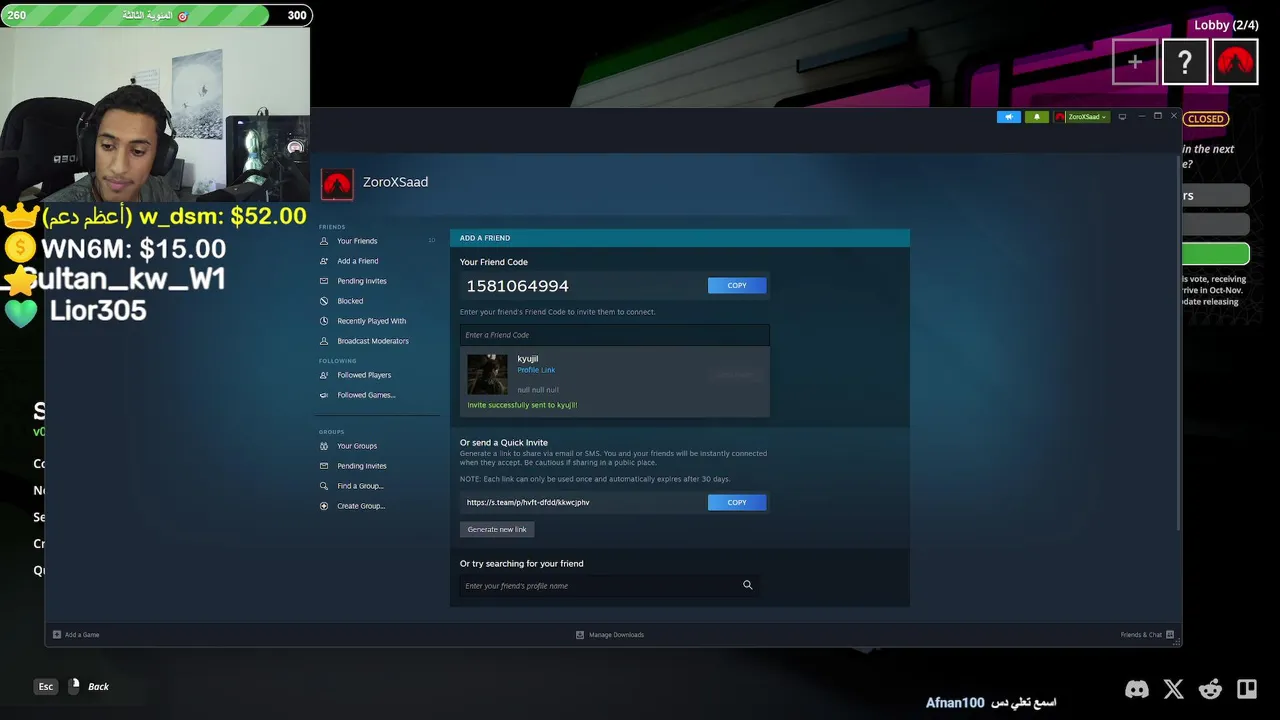The image size is (1280, 720).
Task: Click the Steam window vertical scrollbar
Action: [1178, 342]
